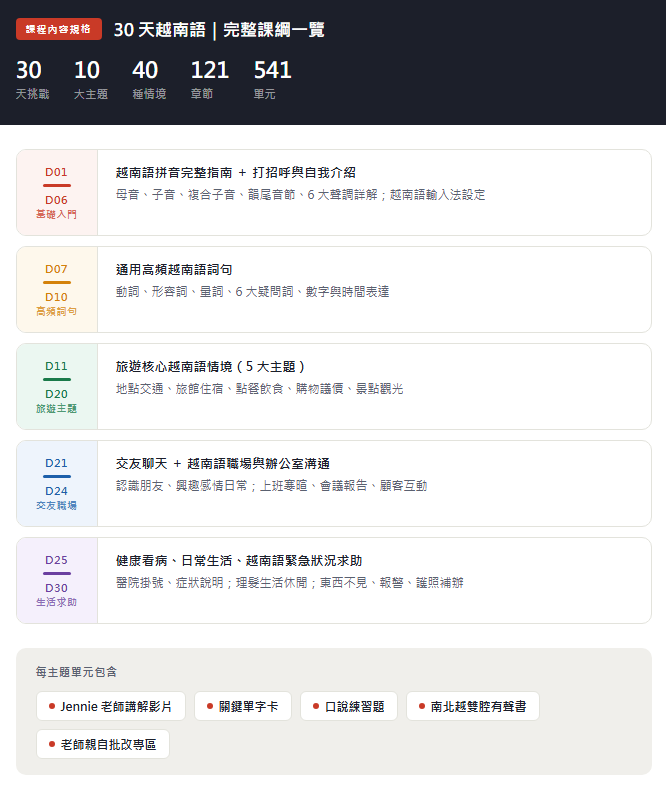Open the D11–D20 旅遊主題 day block
Viewport: 666px width, 790px height.
click(57, 386)
